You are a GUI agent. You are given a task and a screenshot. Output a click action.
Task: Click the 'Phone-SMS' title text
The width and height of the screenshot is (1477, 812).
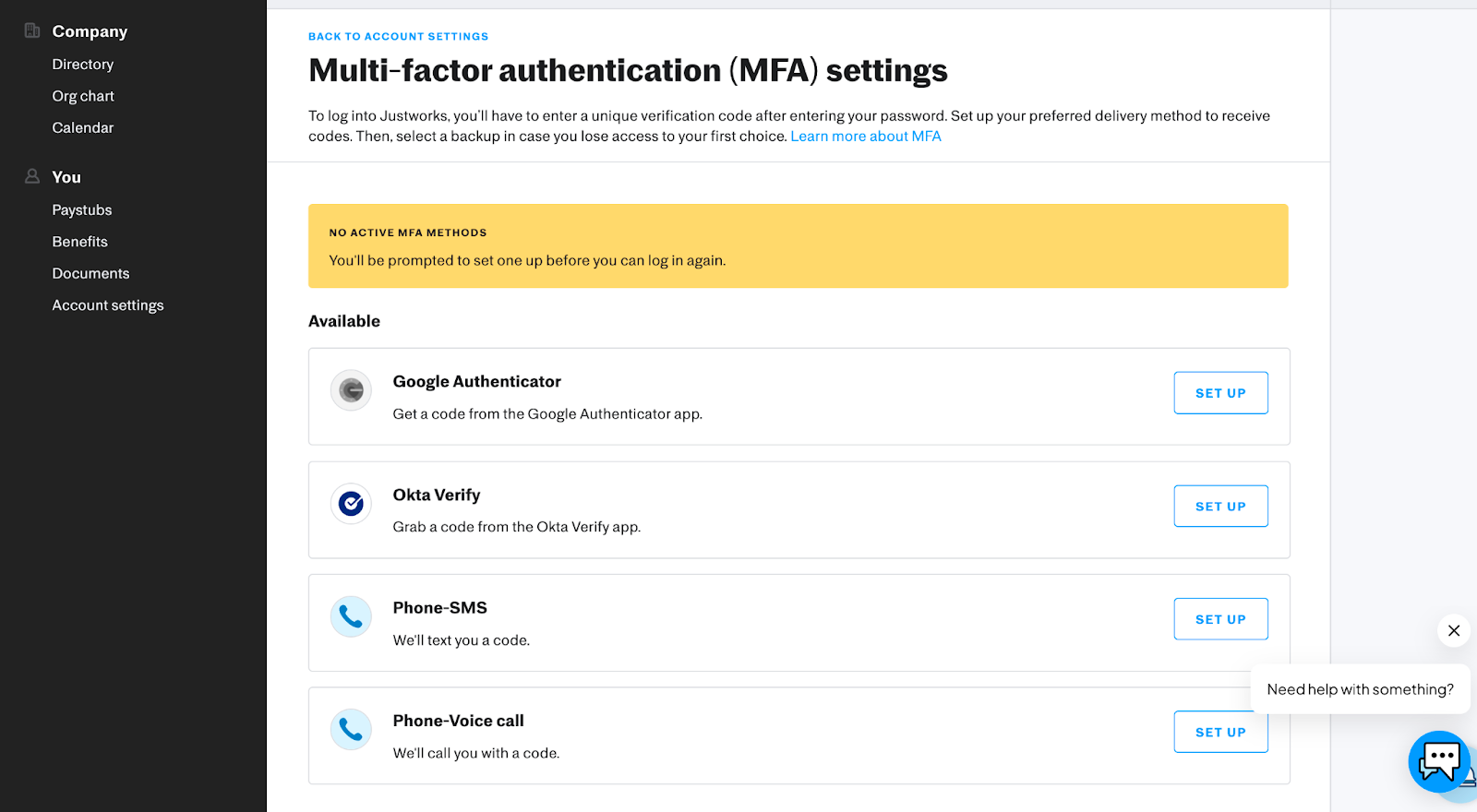click(x=439, y=608)
